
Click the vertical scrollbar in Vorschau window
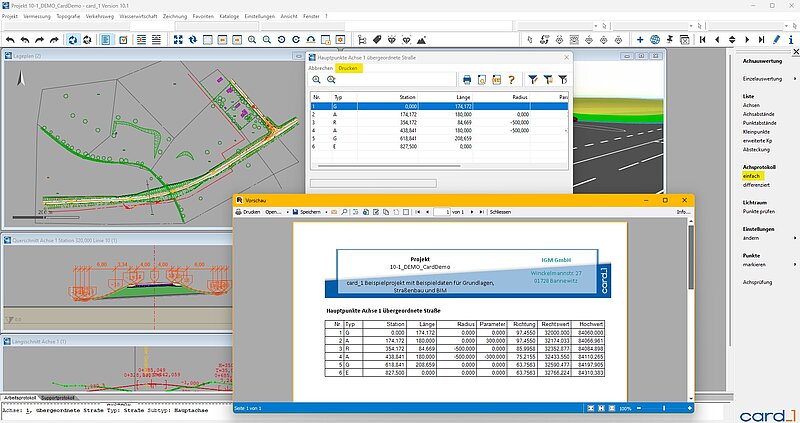pyautogui.click(x=691, y=258)
